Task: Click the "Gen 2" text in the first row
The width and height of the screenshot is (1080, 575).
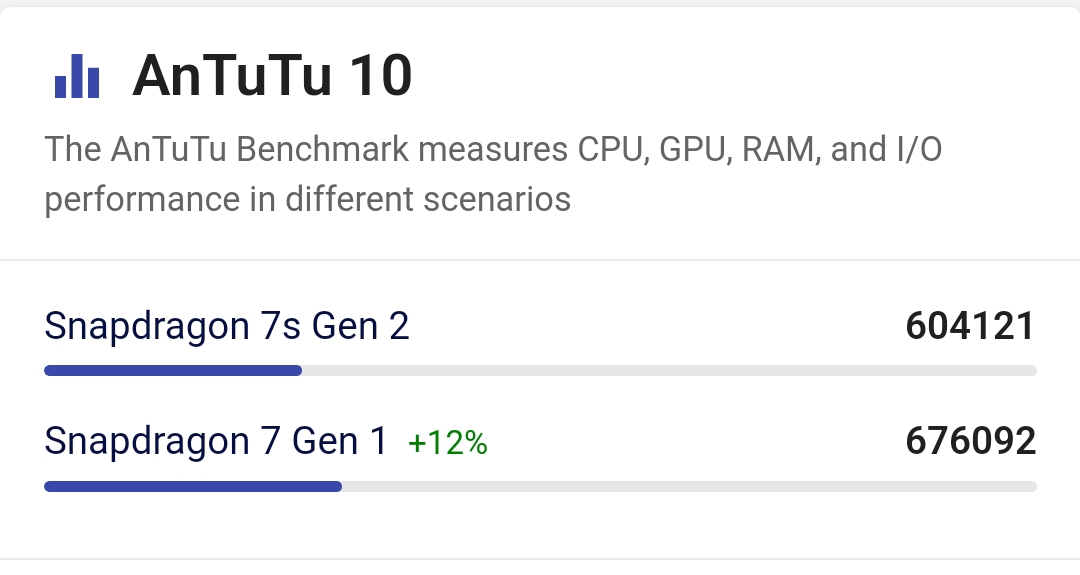Action: tap(361, 326)
